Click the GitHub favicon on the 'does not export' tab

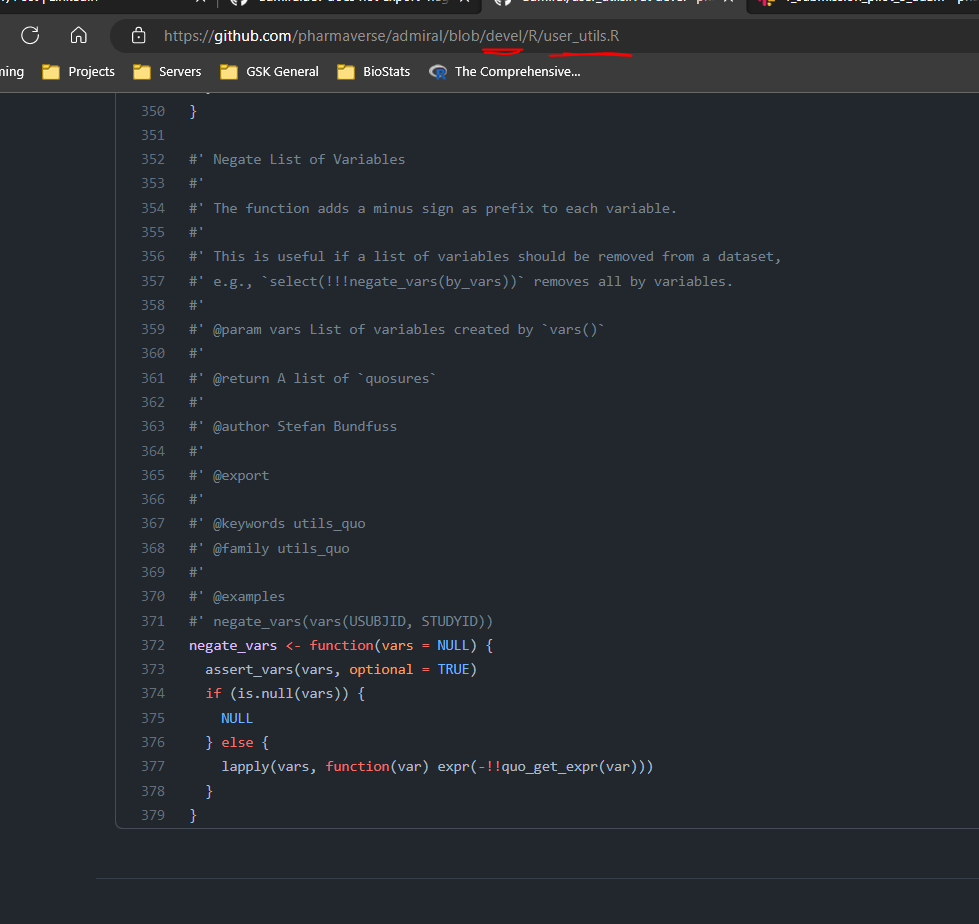point(237,3)
